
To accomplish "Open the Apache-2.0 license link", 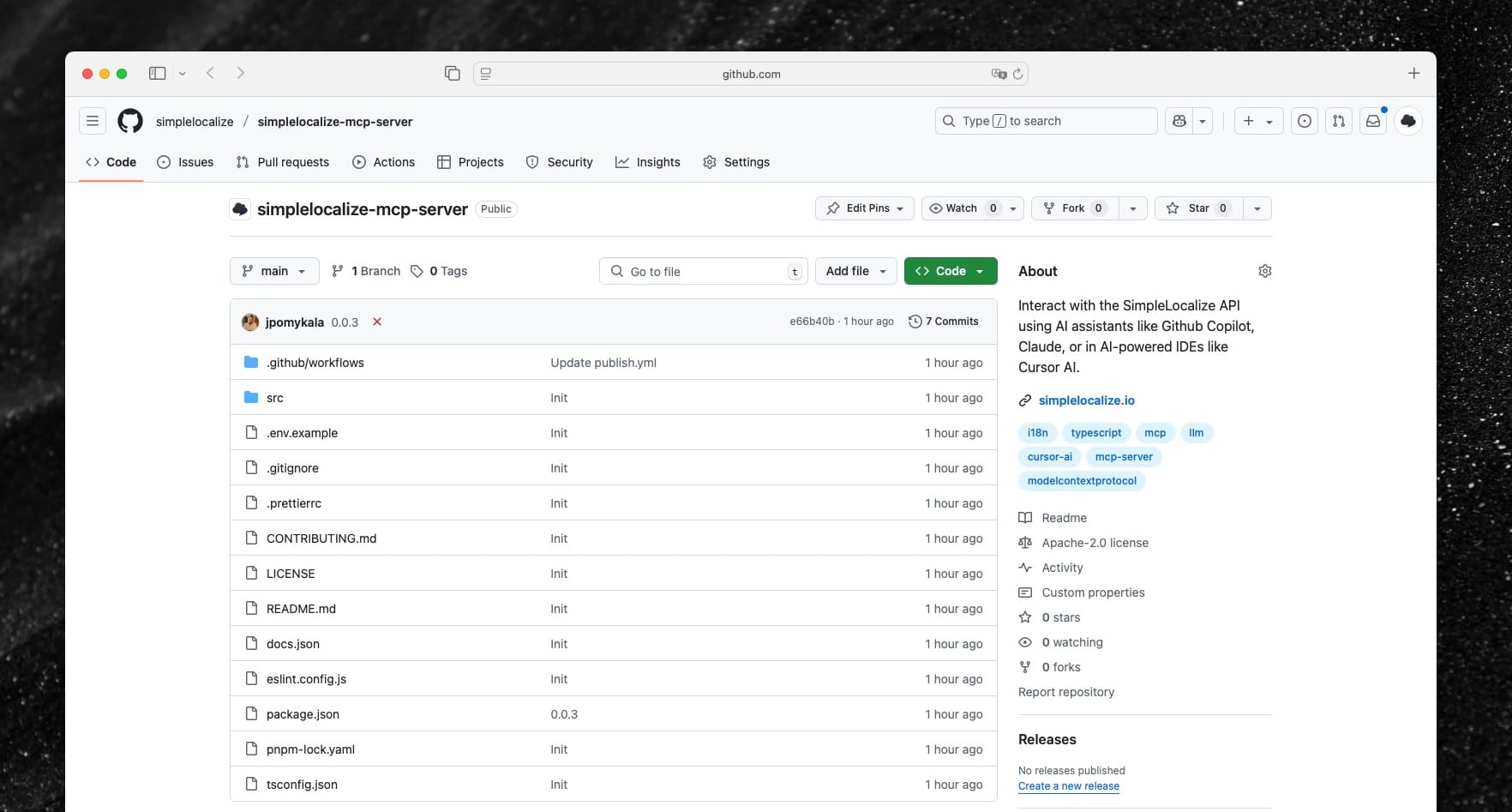I will click(x=1095, y=543).
